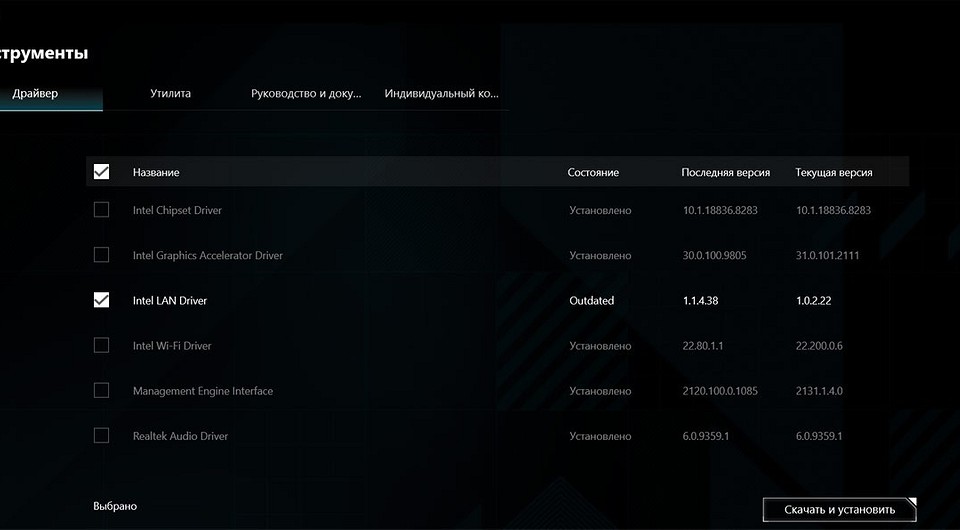The height and width of the screenshot is (530, 960).
Task: Select the Intel LAN Driver name
Action: tap(170, 300)
